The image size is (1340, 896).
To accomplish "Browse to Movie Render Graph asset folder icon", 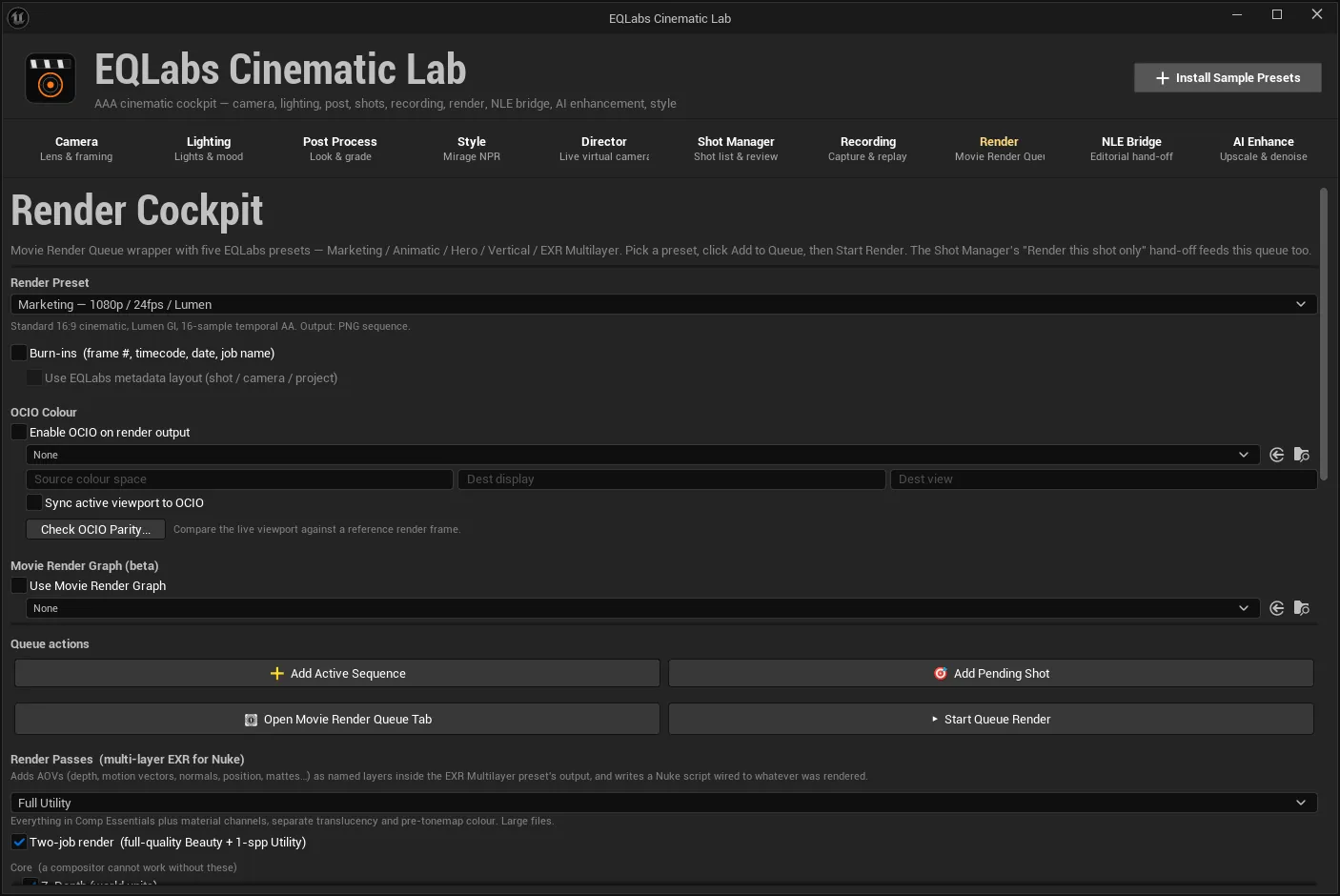I will coord(1302,608).
